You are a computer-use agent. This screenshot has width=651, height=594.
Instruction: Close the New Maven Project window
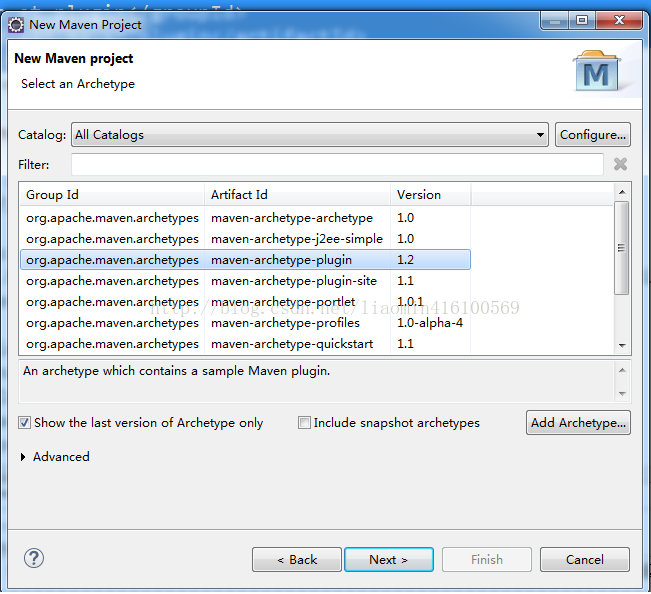pyautogui.click(x=619, y=20)
